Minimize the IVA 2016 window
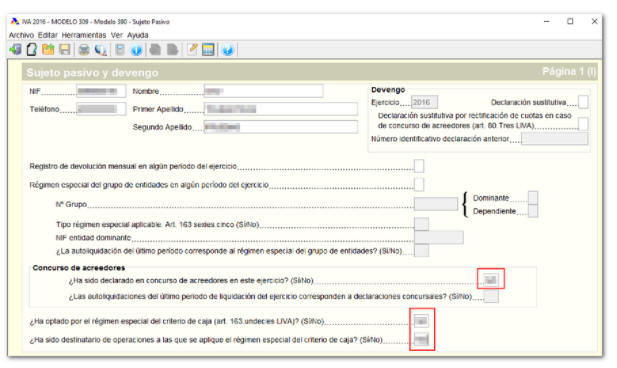The height and width of the screenshot is (368, 617). click(547, 21)
